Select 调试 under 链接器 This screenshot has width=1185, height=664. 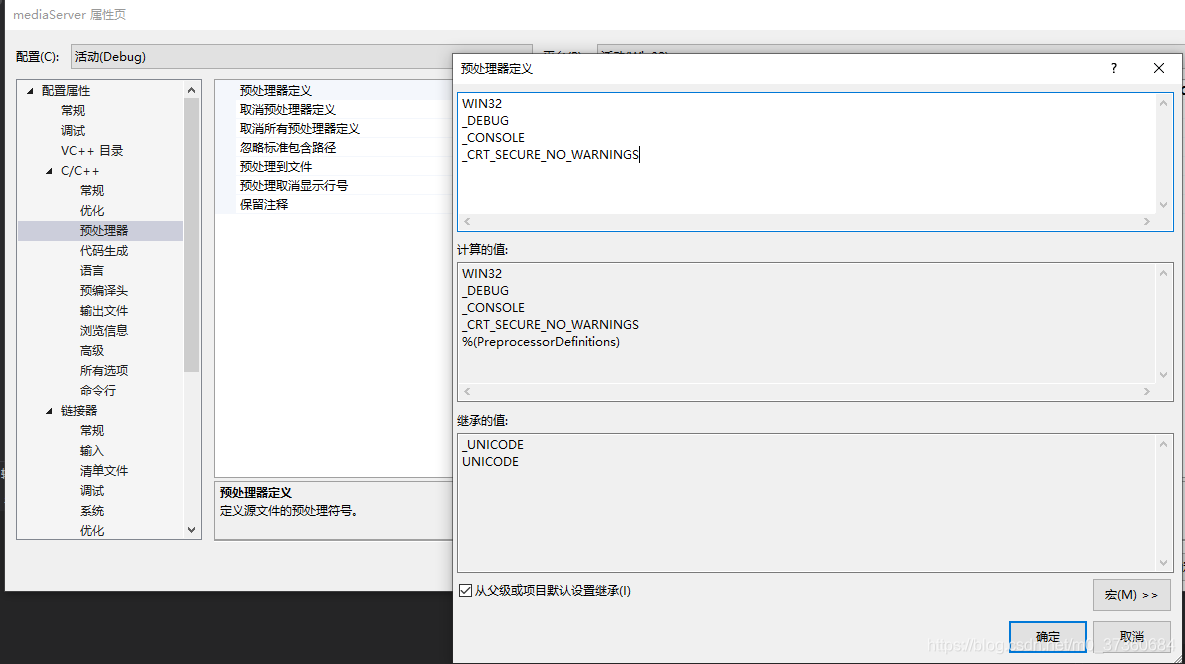point(92,491)
